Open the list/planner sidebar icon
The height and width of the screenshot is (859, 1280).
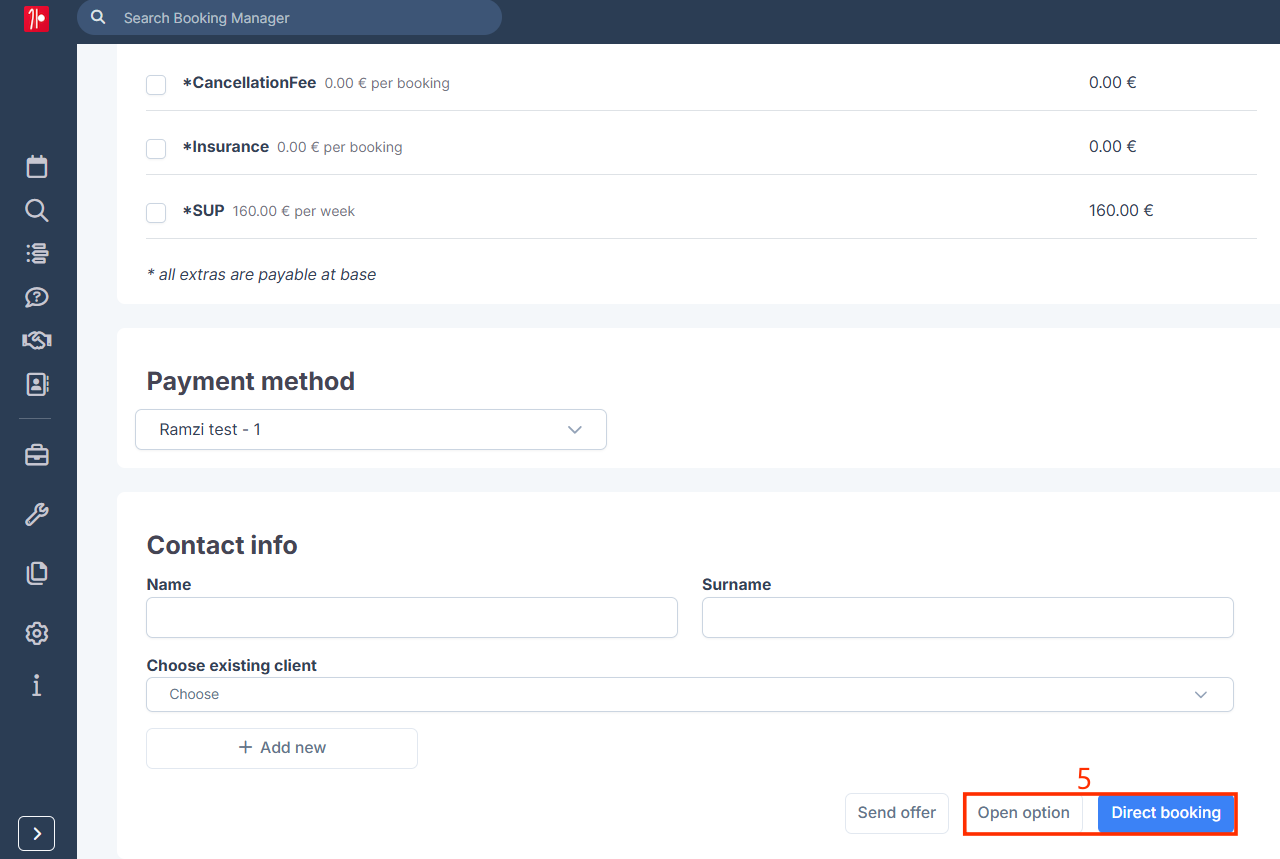click(37, 253)
